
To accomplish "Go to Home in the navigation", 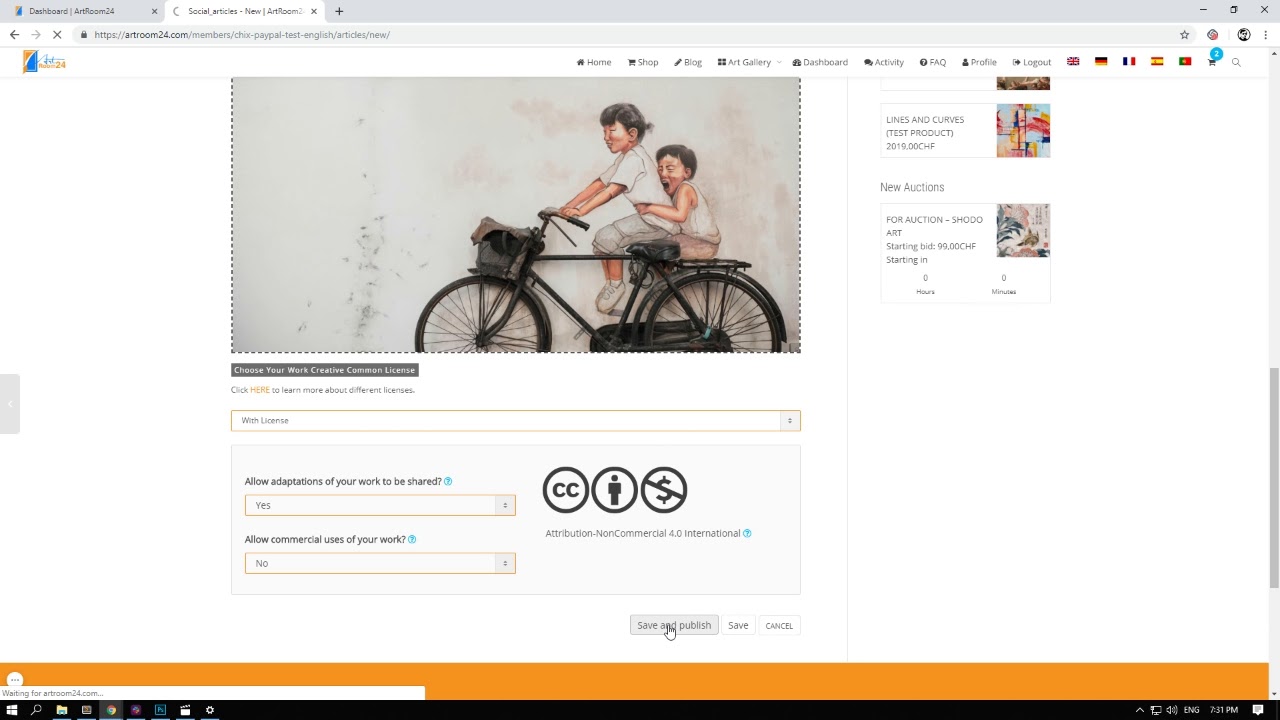I will point(594,62).
